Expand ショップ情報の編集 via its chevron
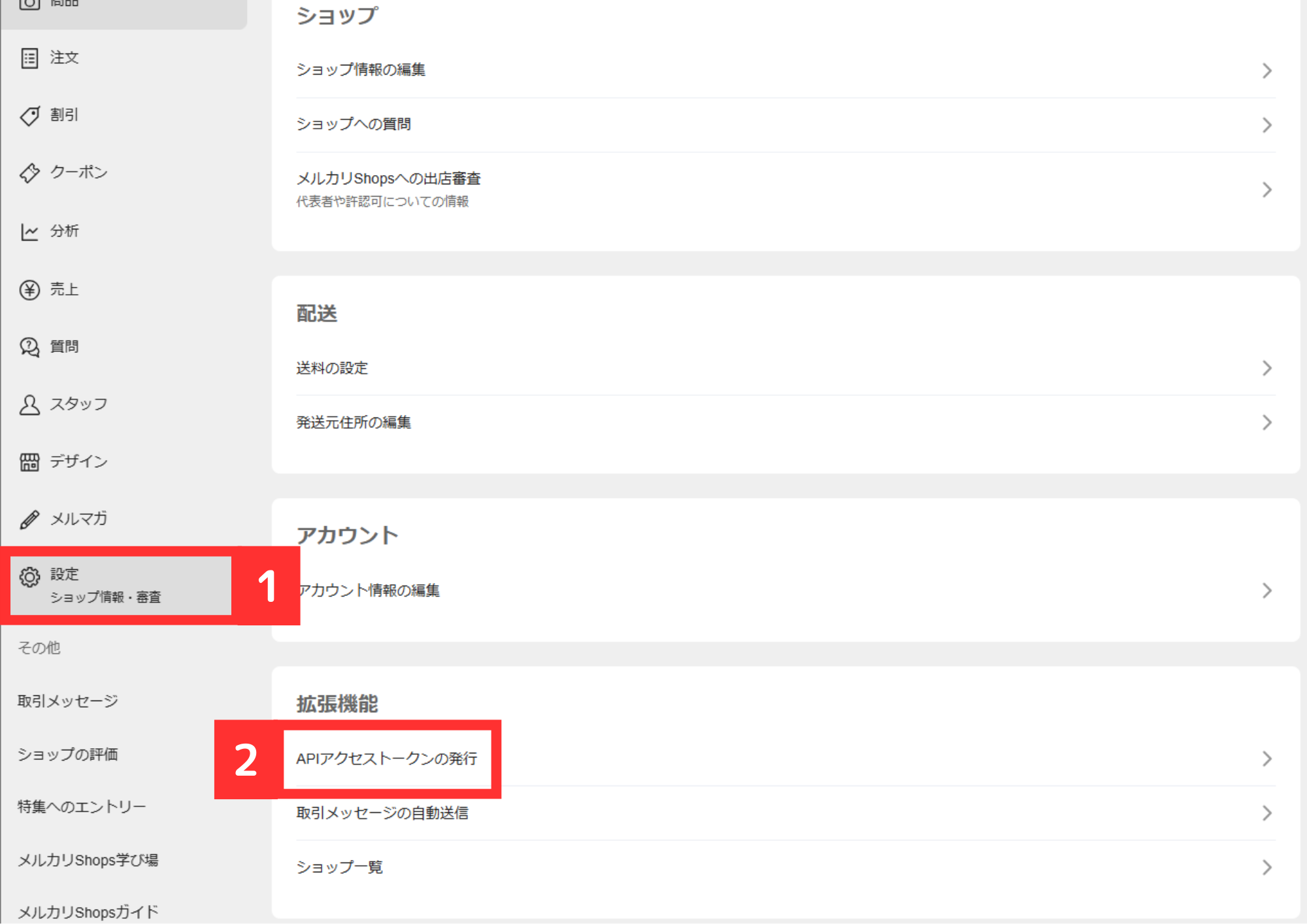 tap(1266, 70)
